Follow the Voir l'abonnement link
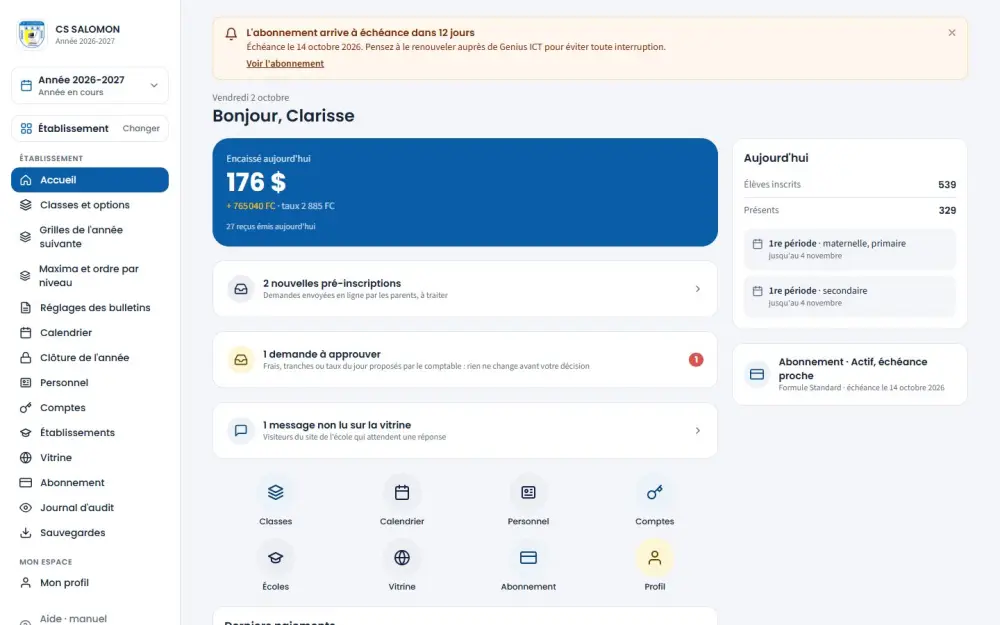 point(285,64)
